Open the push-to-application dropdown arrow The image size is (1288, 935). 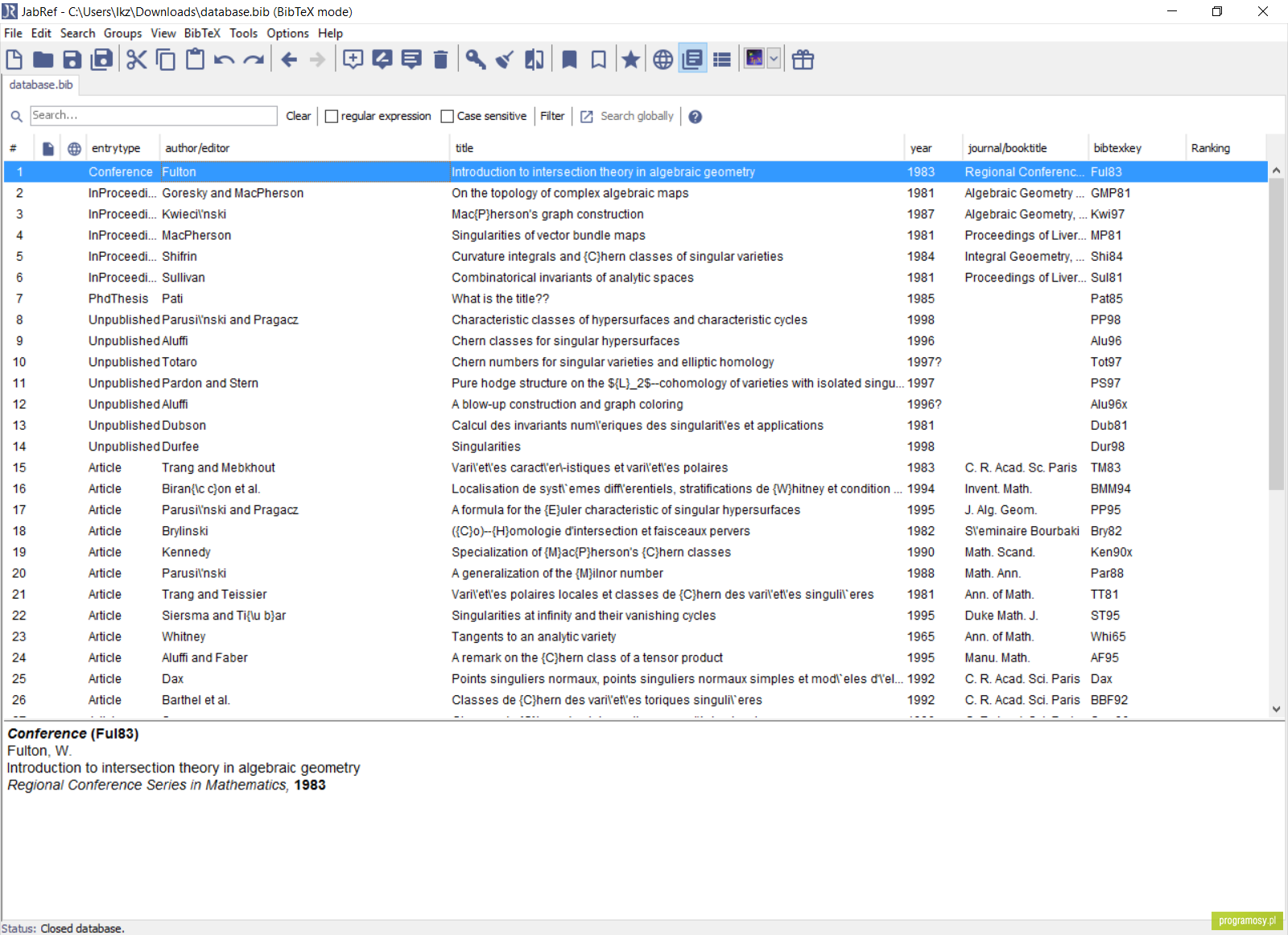(774, 58)
